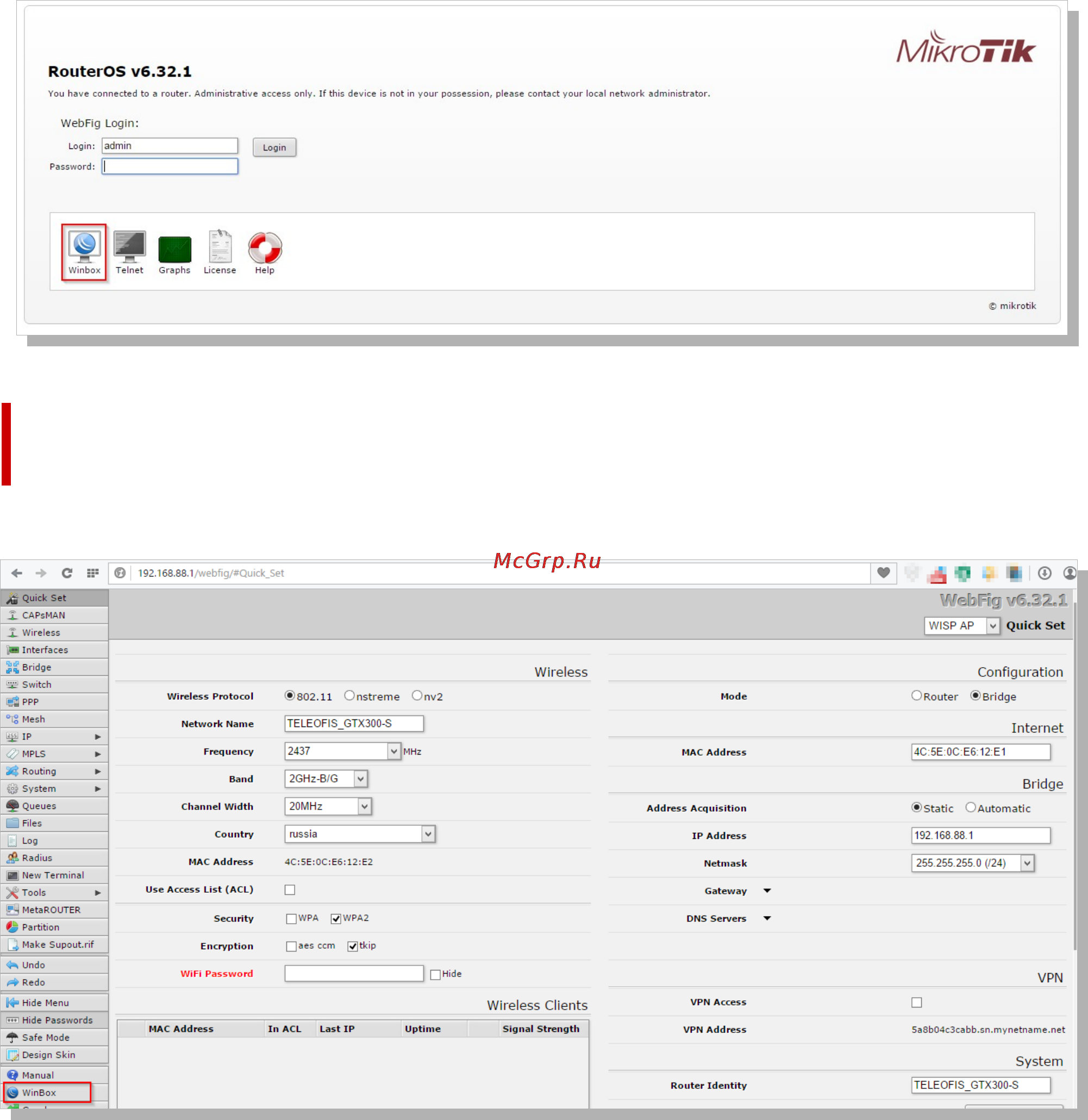Open the Switch sidebar entry

coord(54,685)
